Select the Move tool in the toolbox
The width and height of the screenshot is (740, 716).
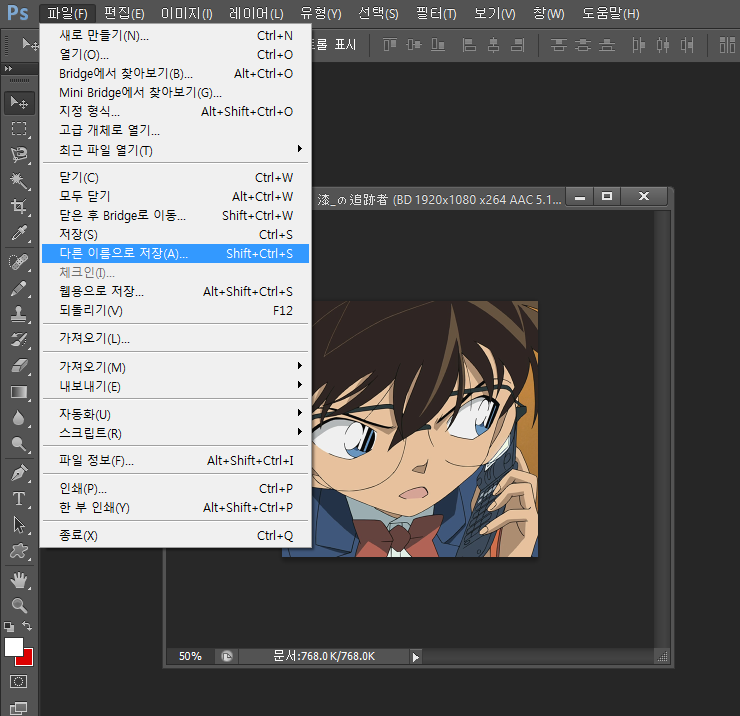point(19,102)
